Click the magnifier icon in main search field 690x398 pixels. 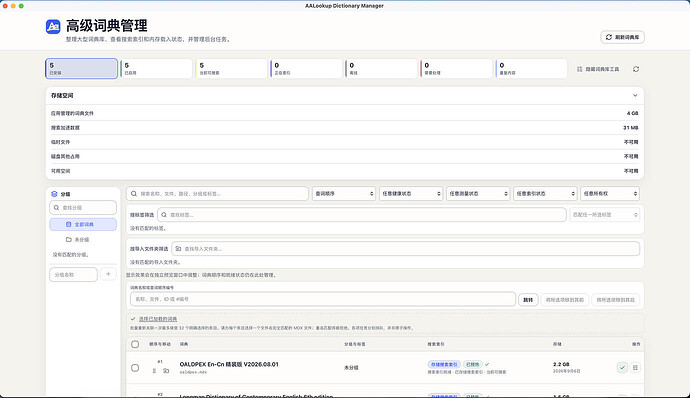click(x=134, y=194)
